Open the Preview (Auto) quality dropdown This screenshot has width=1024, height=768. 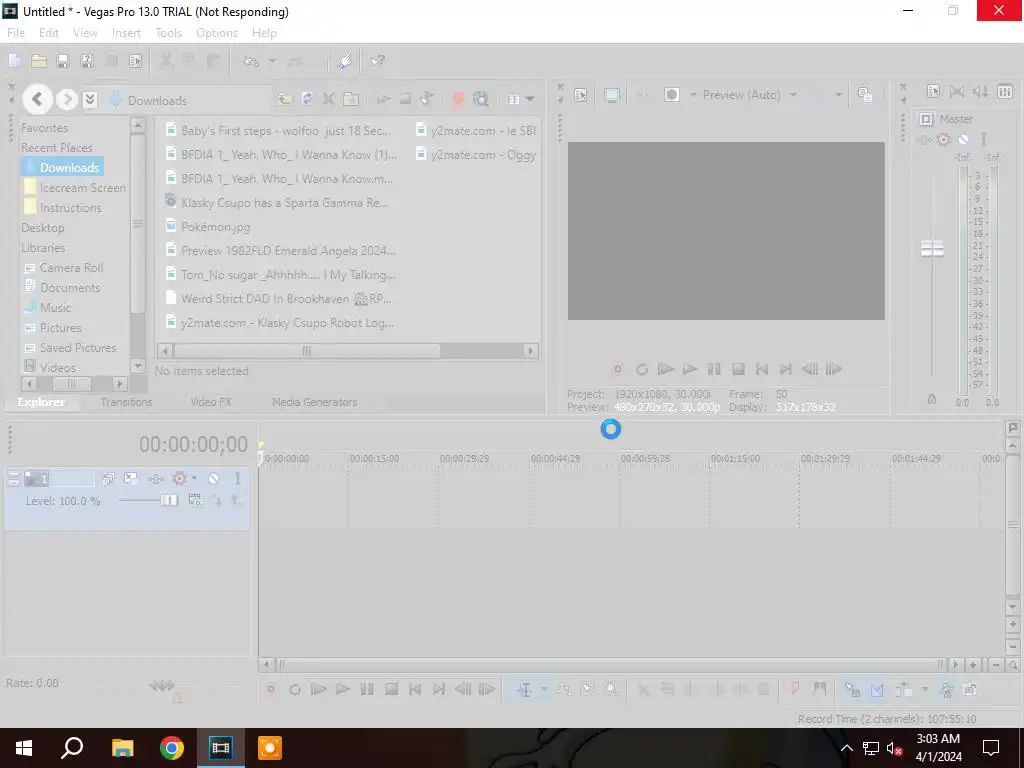pos(793,95)
